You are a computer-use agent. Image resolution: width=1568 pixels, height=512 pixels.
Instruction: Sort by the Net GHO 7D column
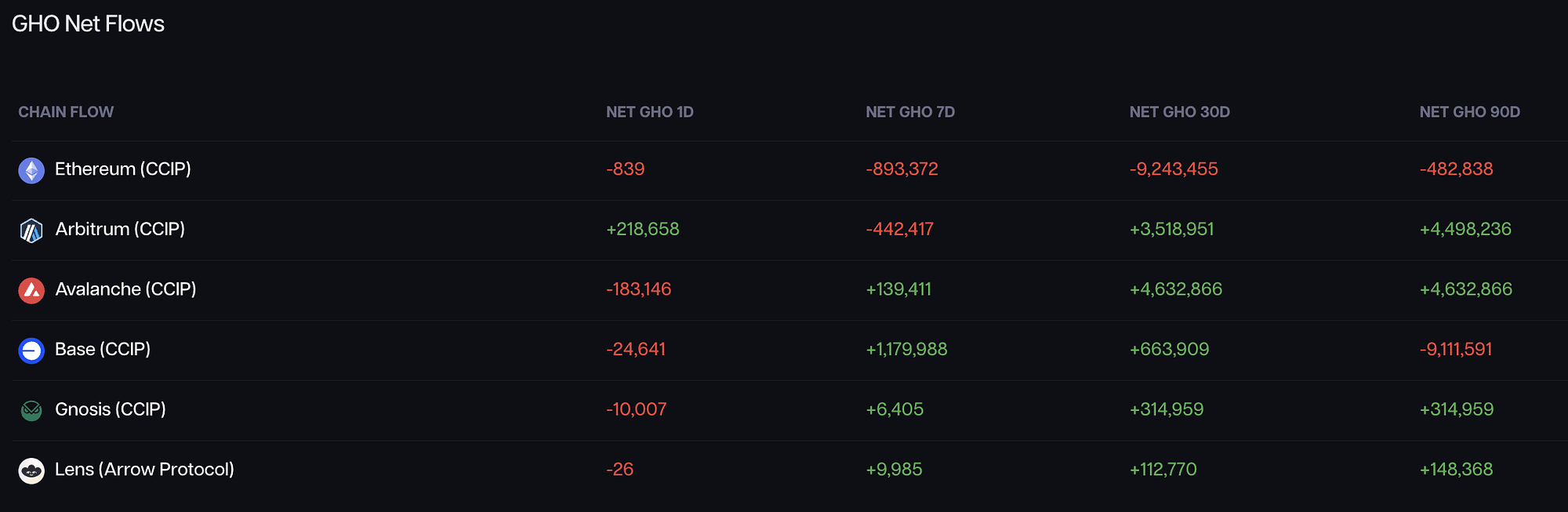pyautogui.click(x=909, y=112)
